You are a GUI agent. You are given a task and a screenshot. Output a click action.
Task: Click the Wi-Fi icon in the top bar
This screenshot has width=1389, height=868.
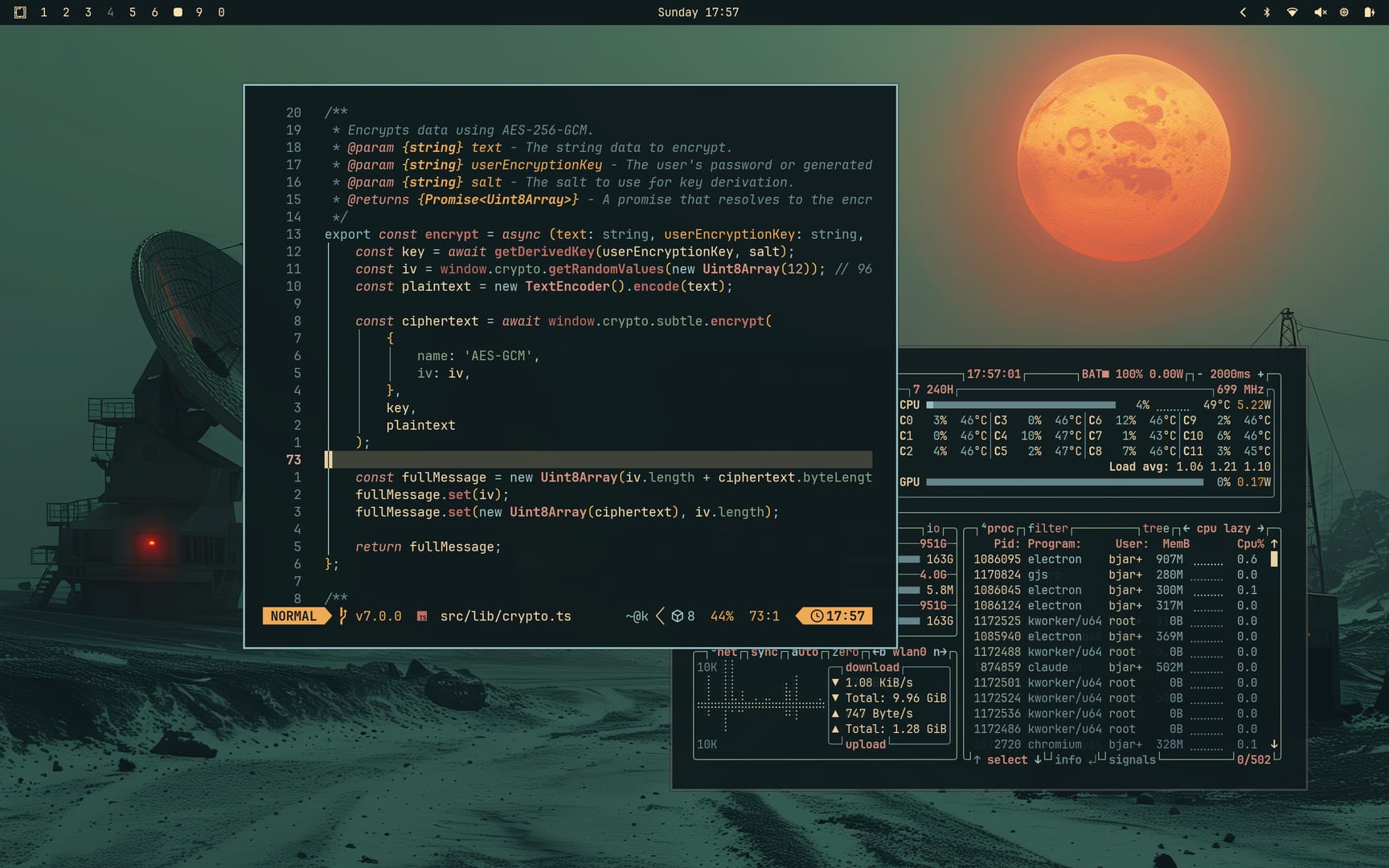(x=1293, y=12)
